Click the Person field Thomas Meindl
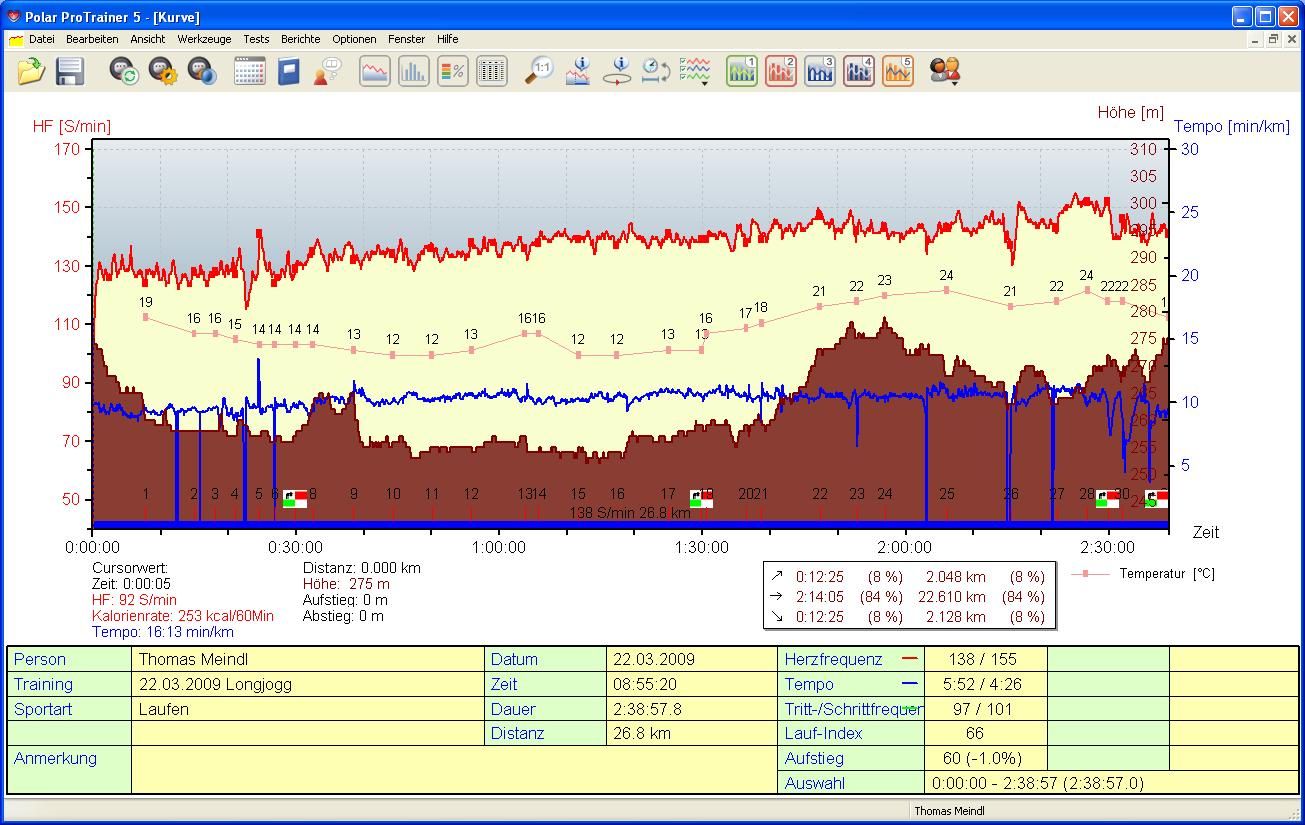The height and width of the screenshot is (825, 1305). (x=308, y=659)
